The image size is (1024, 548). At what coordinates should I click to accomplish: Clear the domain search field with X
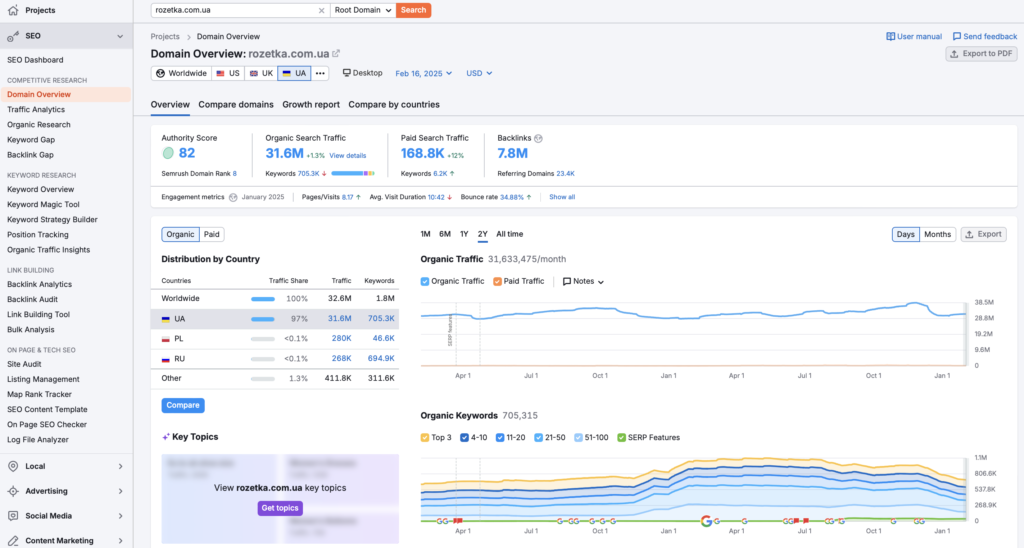pos(321,10)
